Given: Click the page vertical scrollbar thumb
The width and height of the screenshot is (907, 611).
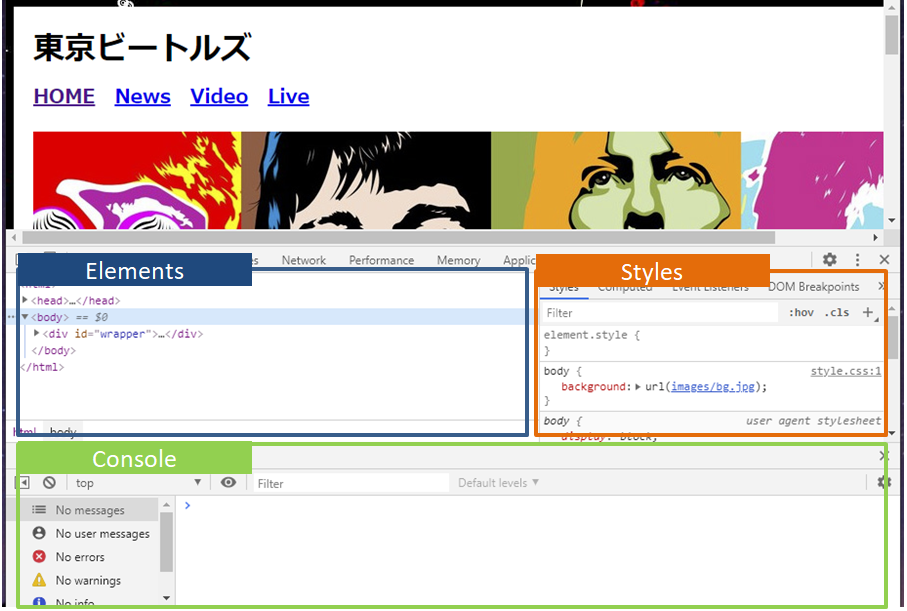Looking at the screenshot, I should pyautogui.click(x=891, y=35).
